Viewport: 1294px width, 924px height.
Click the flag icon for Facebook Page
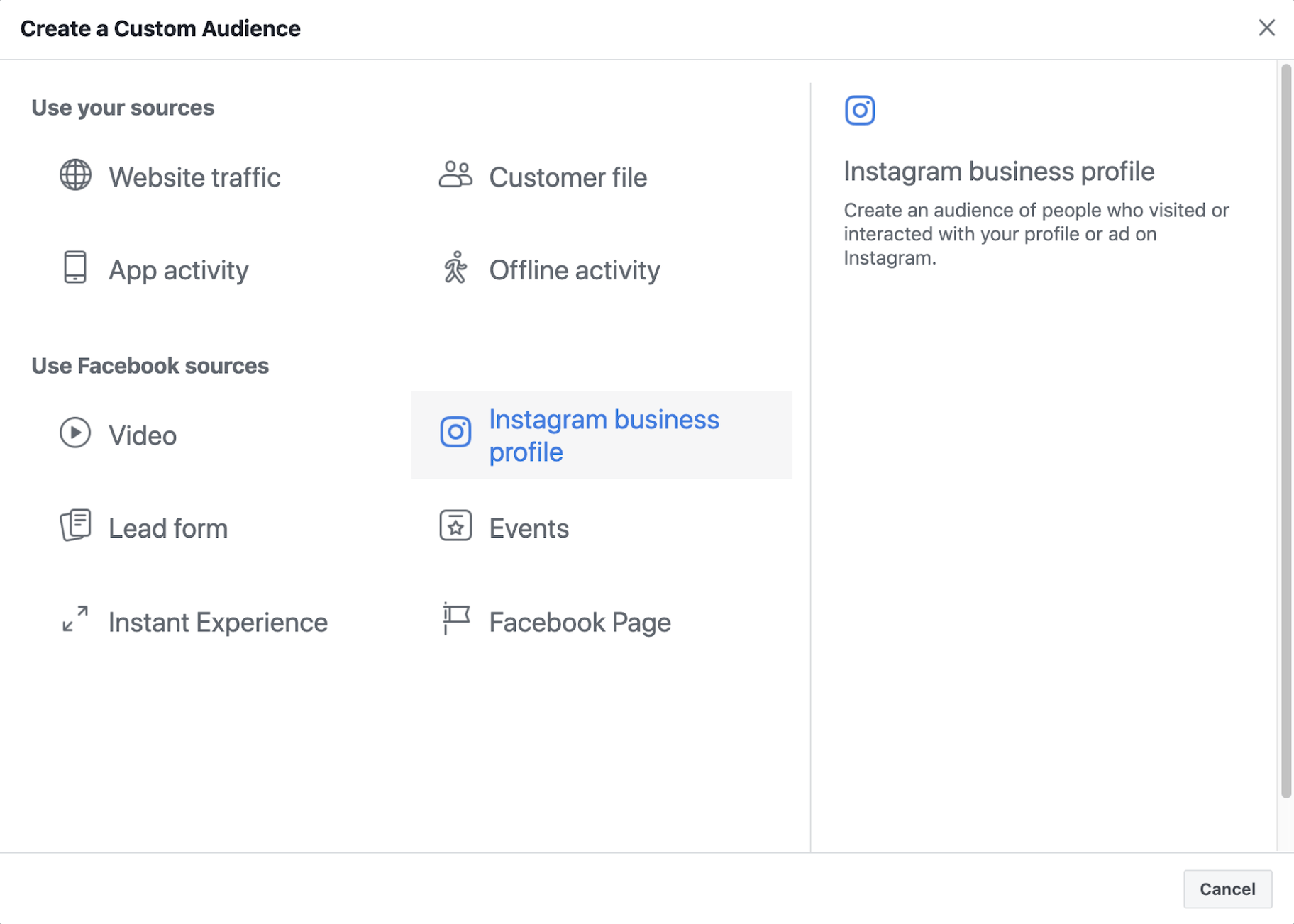(455, 619)
